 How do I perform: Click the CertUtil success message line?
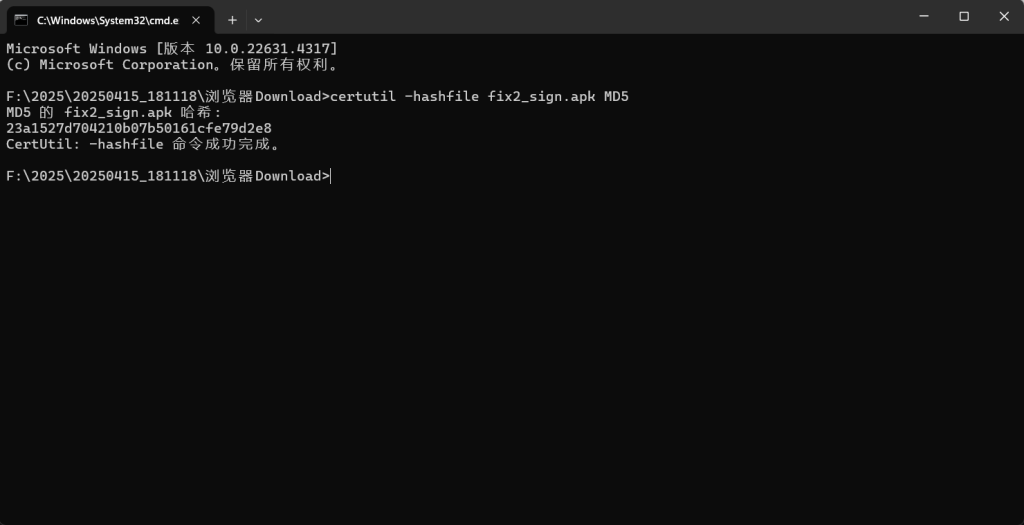click(x=143, y=144)
